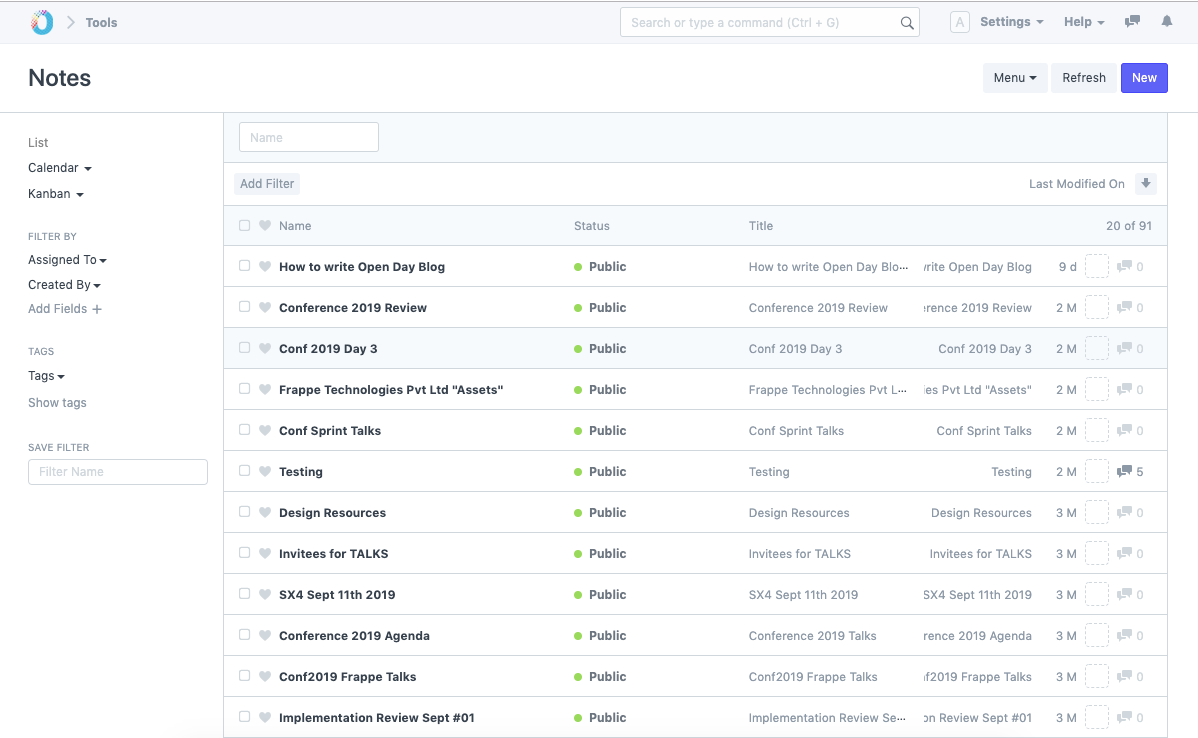Change sort field Last Modified On
Image resolution: width=1198 pixels, height=738 pixels.
tap(1077, 184)
